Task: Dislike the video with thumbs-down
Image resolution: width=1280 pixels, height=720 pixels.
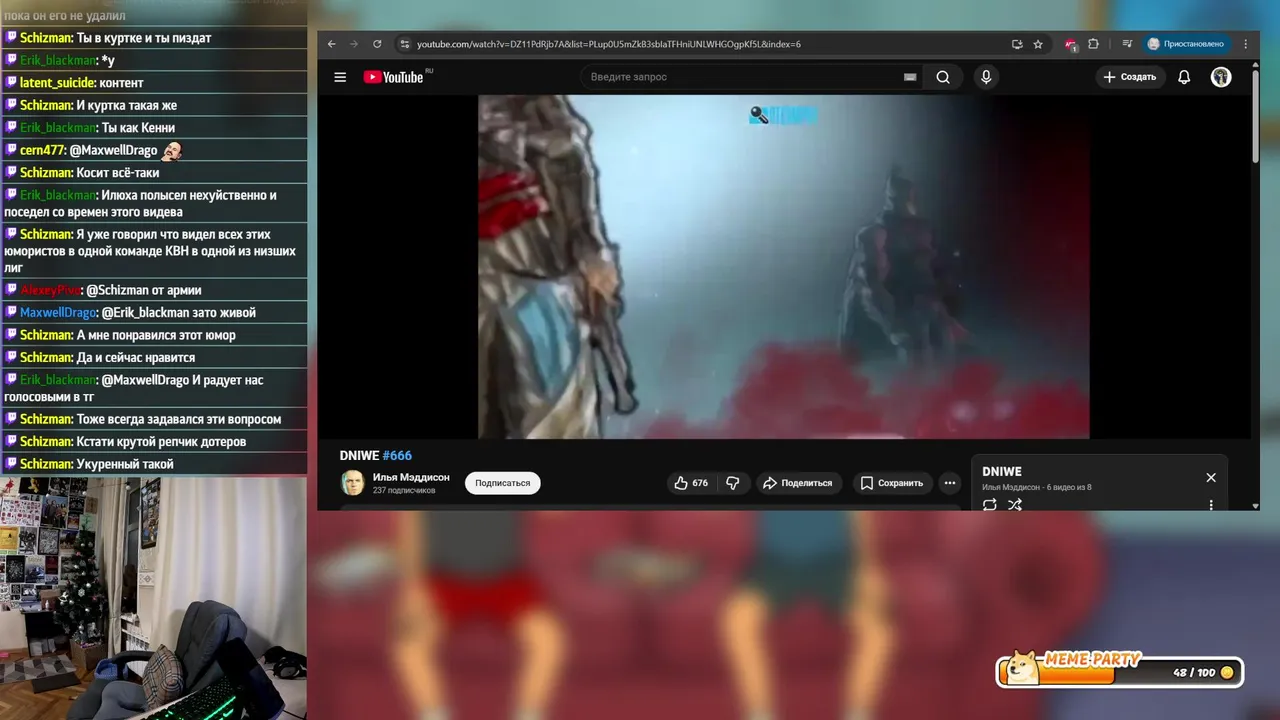Action: tap(733, 483)
